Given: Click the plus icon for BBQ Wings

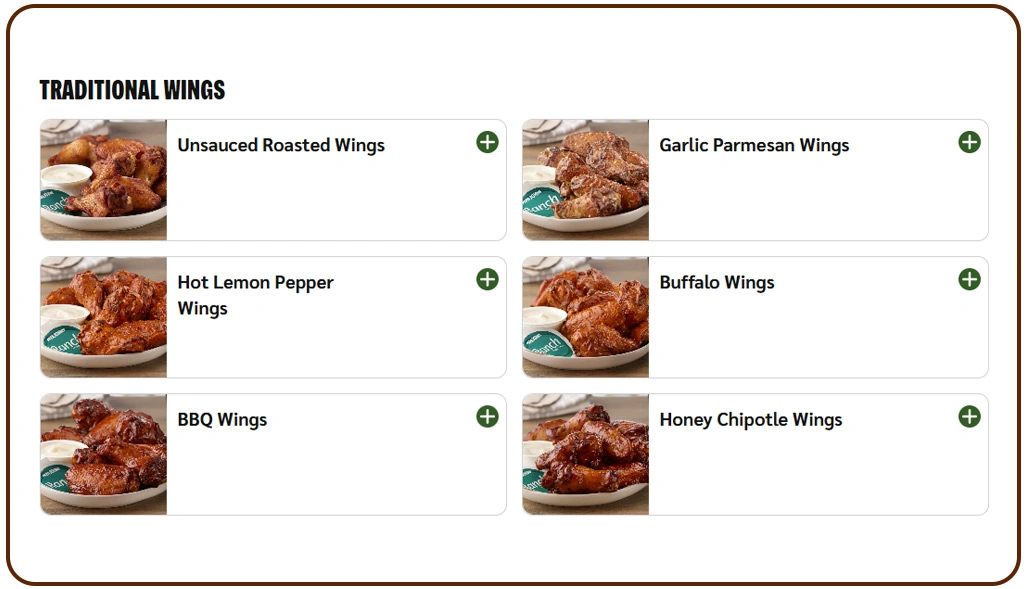Looking at the screenshot, I should coord(487,416).
